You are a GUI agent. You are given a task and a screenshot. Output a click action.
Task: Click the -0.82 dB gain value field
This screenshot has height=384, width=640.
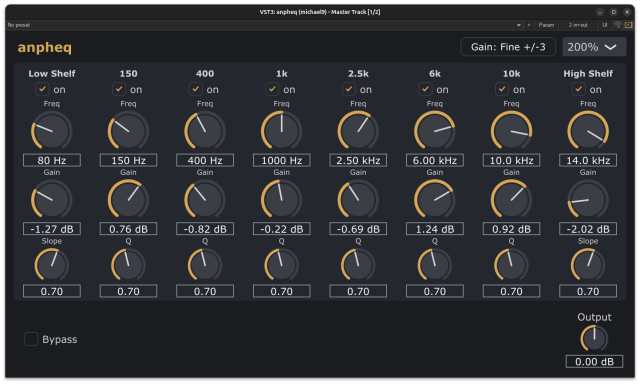(205, 229)
